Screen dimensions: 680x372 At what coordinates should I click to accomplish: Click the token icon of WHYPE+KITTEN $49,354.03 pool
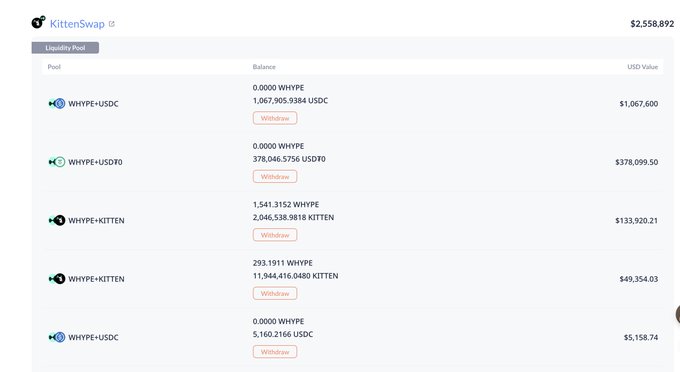[x=57, y=279]
